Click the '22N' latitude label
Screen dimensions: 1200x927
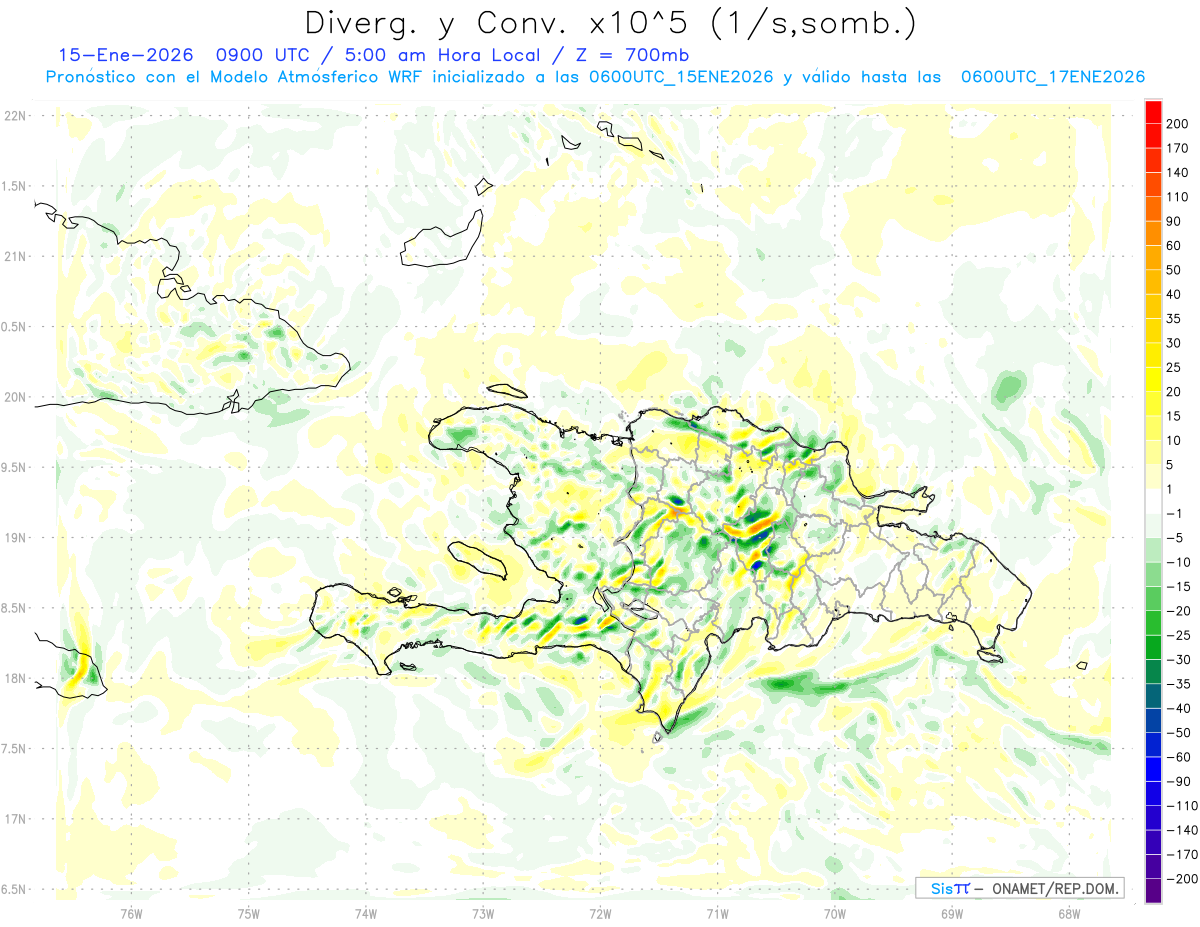click(13, 116)
